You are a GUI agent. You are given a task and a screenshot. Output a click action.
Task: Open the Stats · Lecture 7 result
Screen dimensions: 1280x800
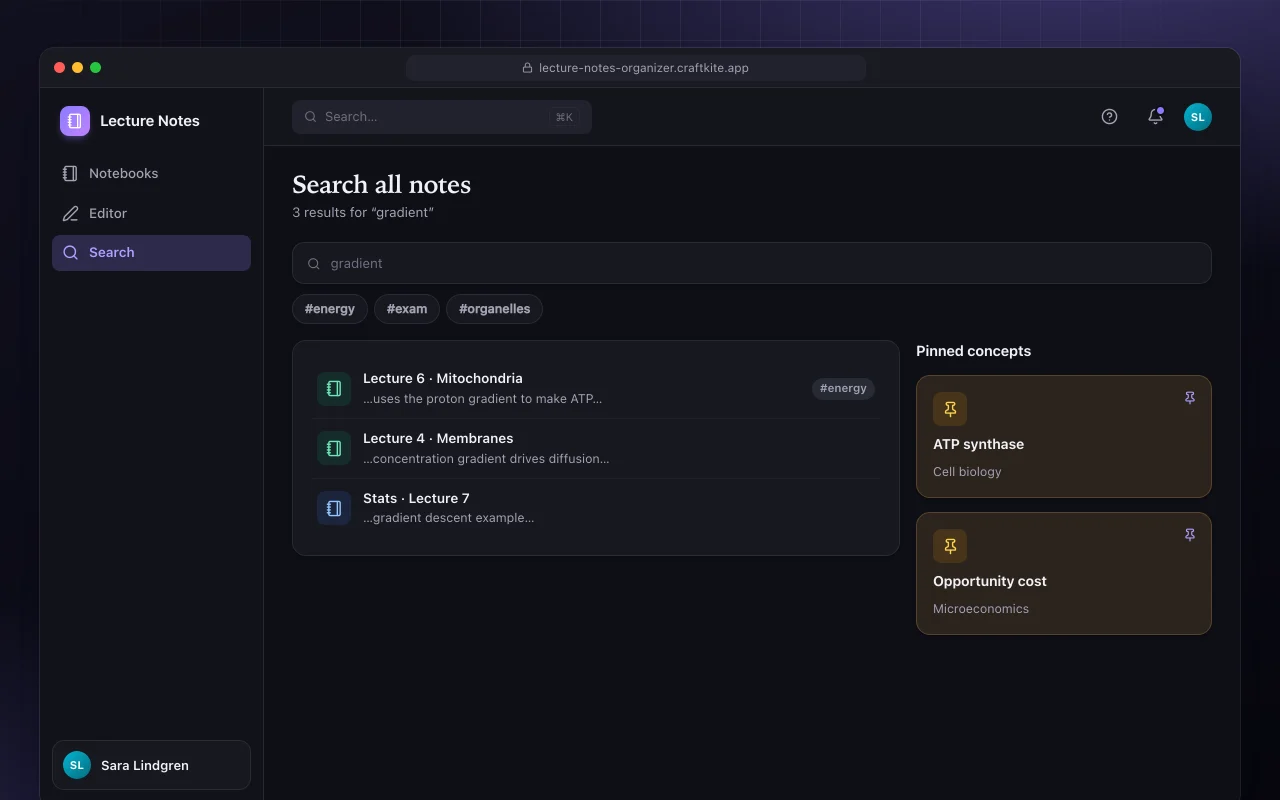[596, 508]
